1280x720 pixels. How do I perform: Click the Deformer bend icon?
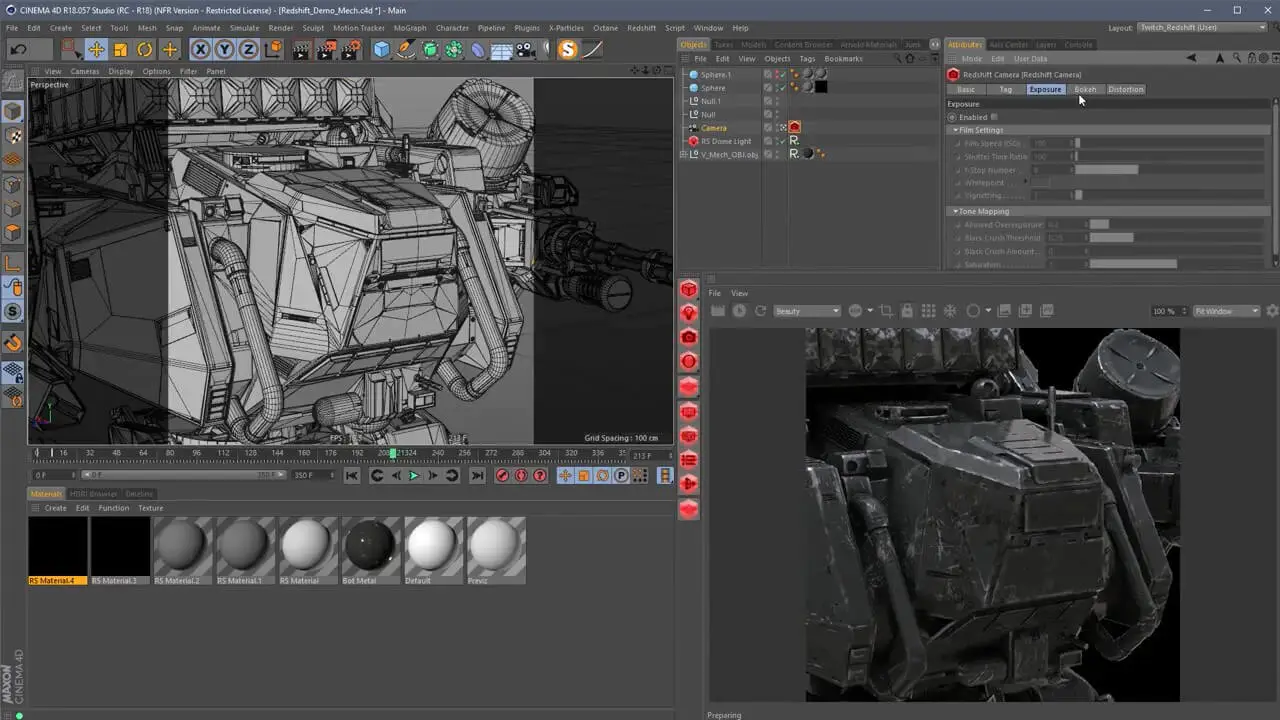478,49
